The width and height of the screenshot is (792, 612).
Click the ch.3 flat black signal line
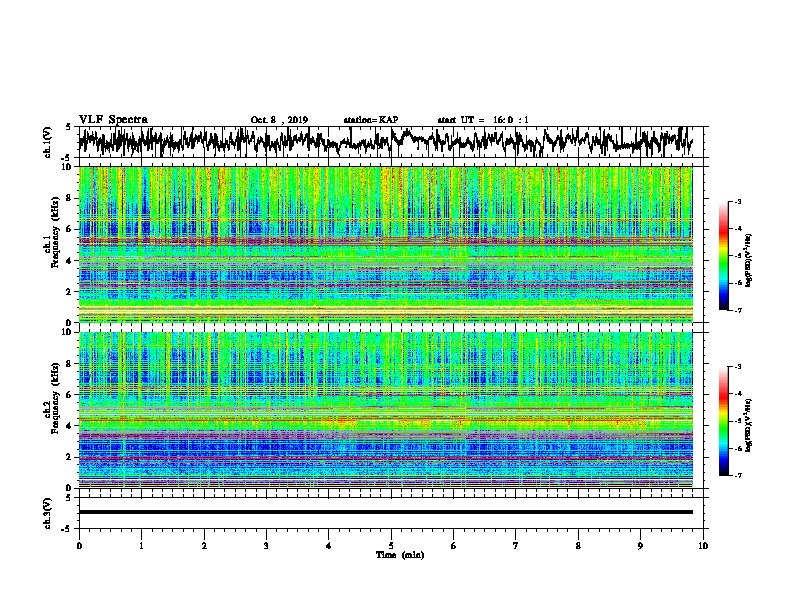pos(386,512)
